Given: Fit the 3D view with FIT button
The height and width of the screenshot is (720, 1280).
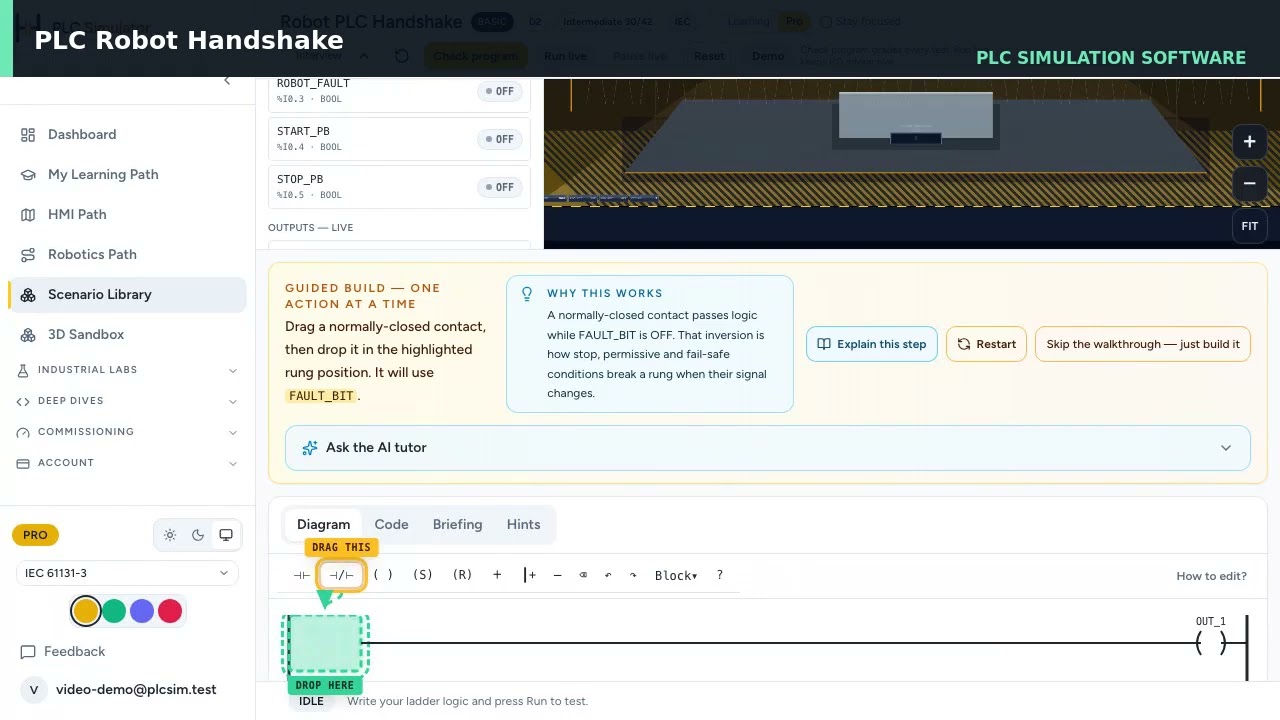Looking at the screenshot, I should point(1250,226).
